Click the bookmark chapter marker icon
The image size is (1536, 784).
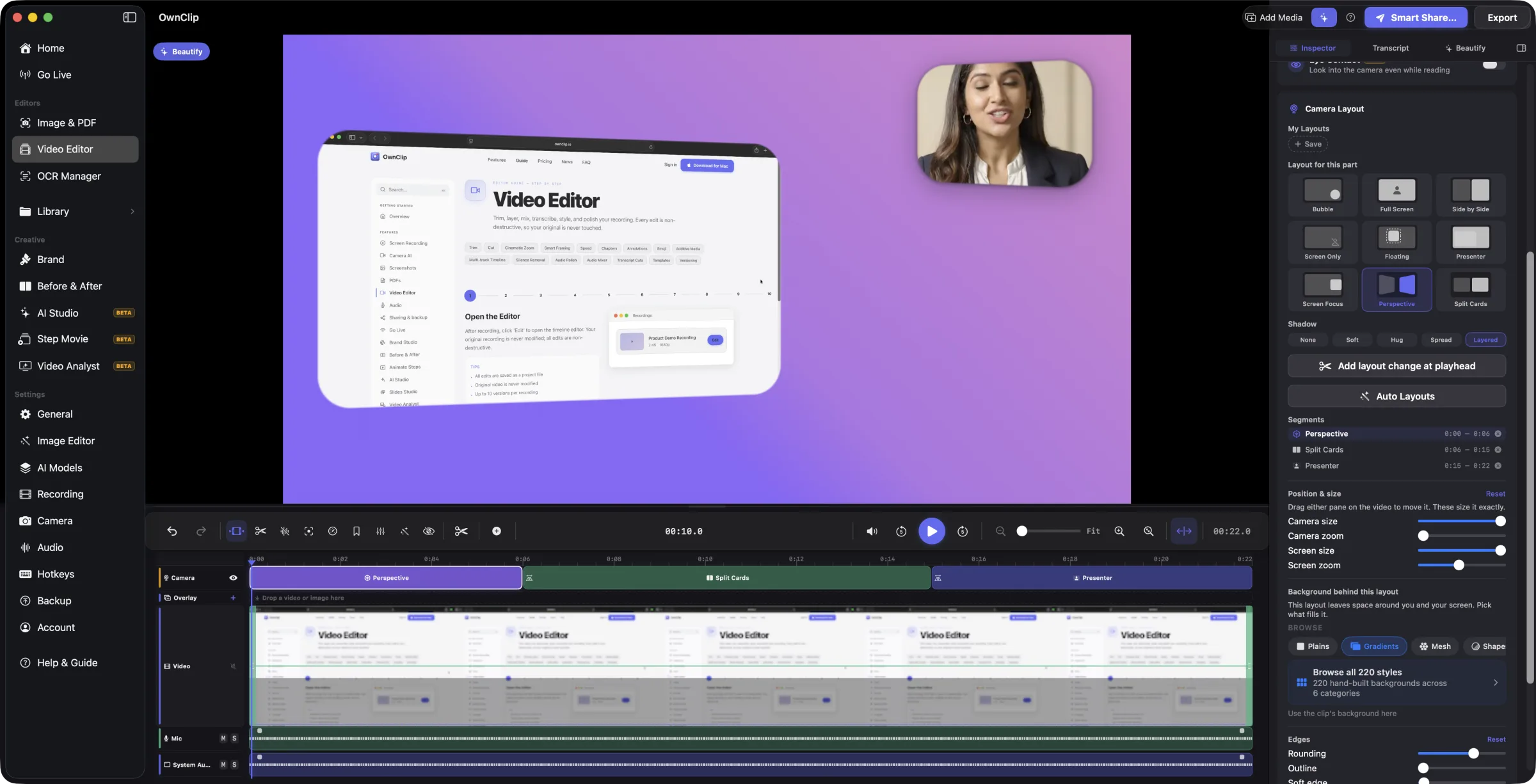[x=356, y=531]
